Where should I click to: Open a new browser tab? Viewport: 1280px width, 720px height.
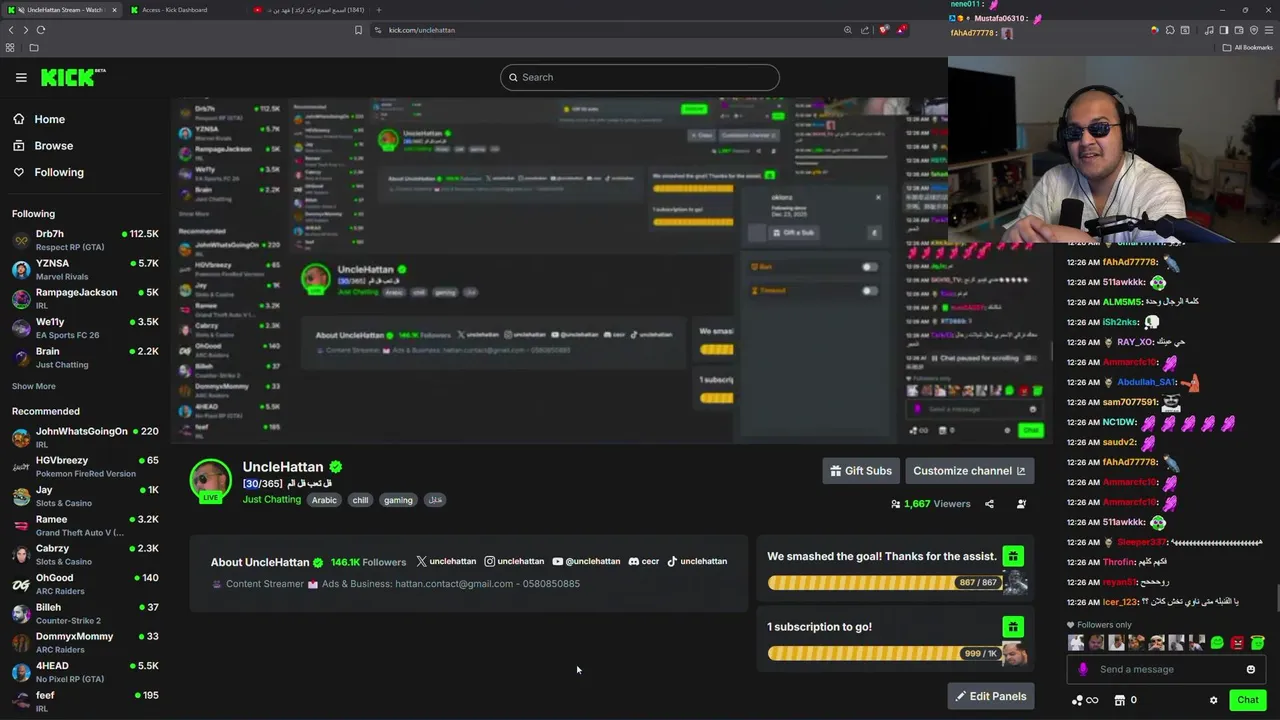pyautogui.click(x=378, y=10)
